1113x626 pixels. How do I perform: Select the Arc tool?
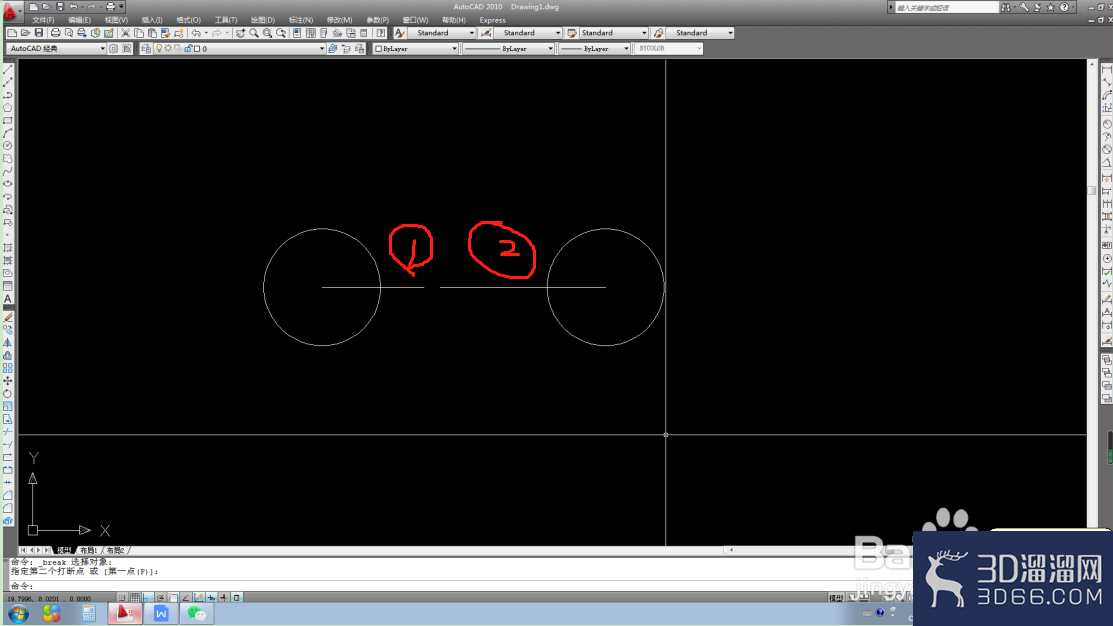click(8, 133)
